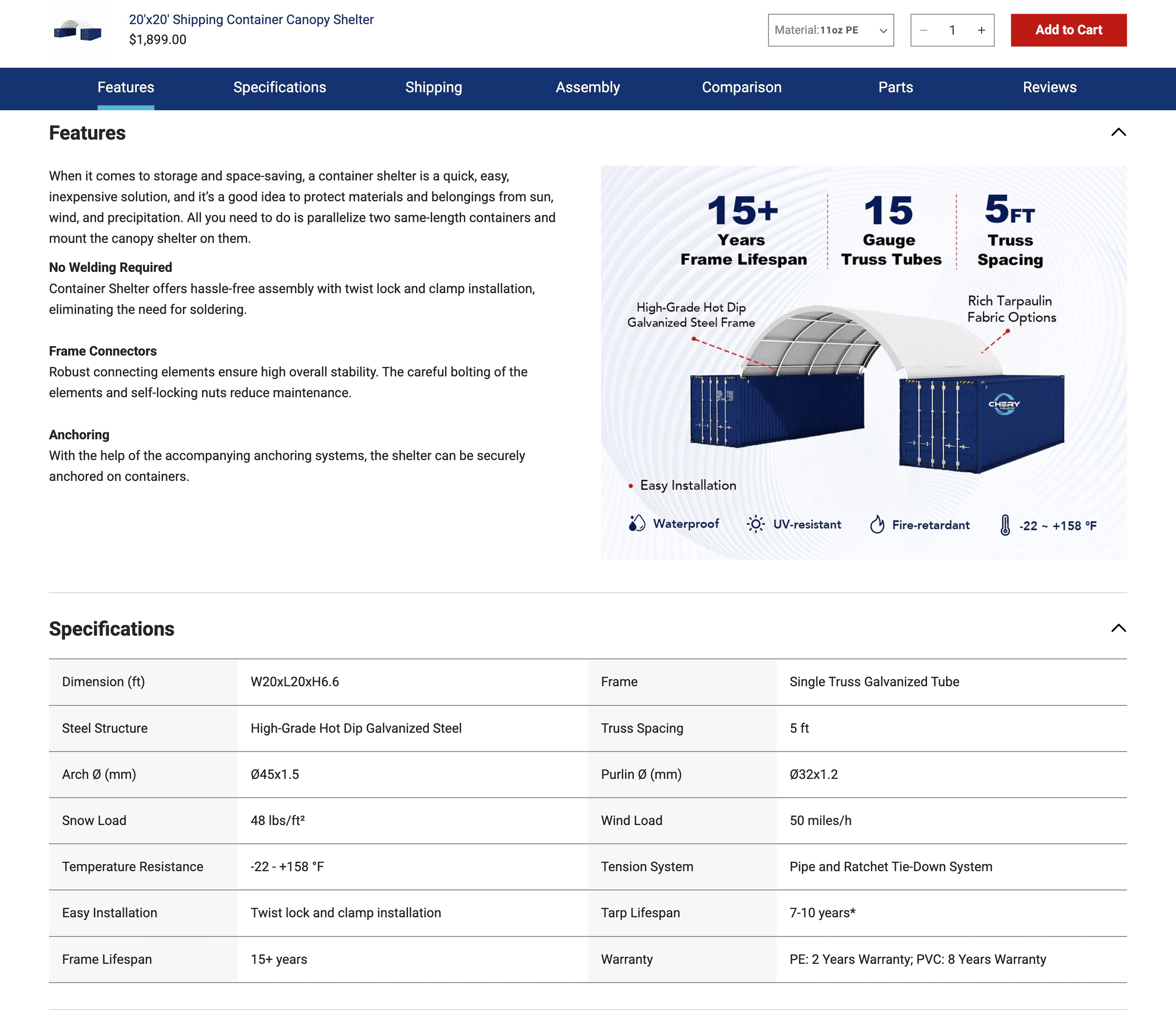Click the Fire-retardant flame icon
1176x1023 pixels.
pos(877,524)
